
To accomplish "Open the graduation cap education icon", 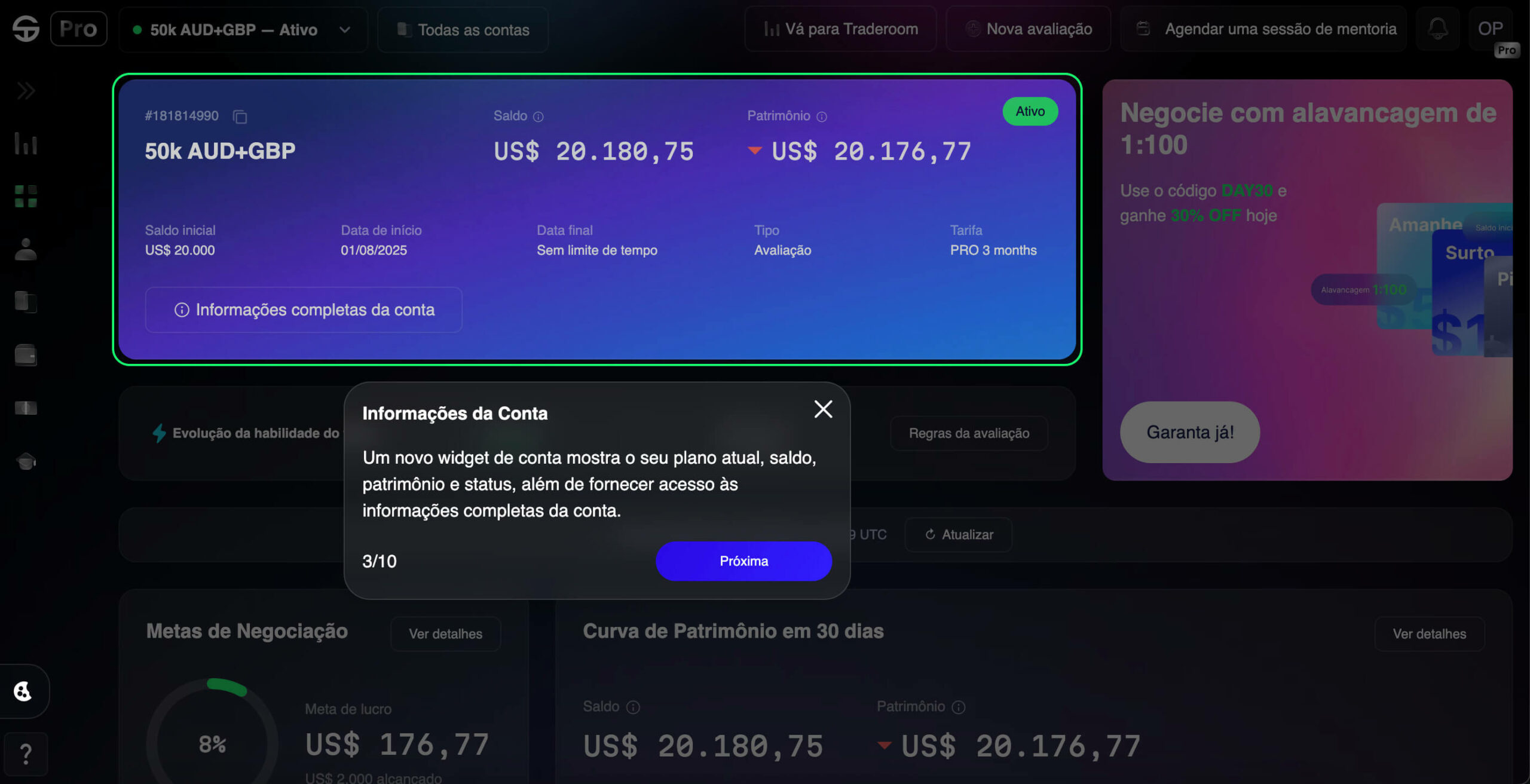I will click(x=26, y=461).
